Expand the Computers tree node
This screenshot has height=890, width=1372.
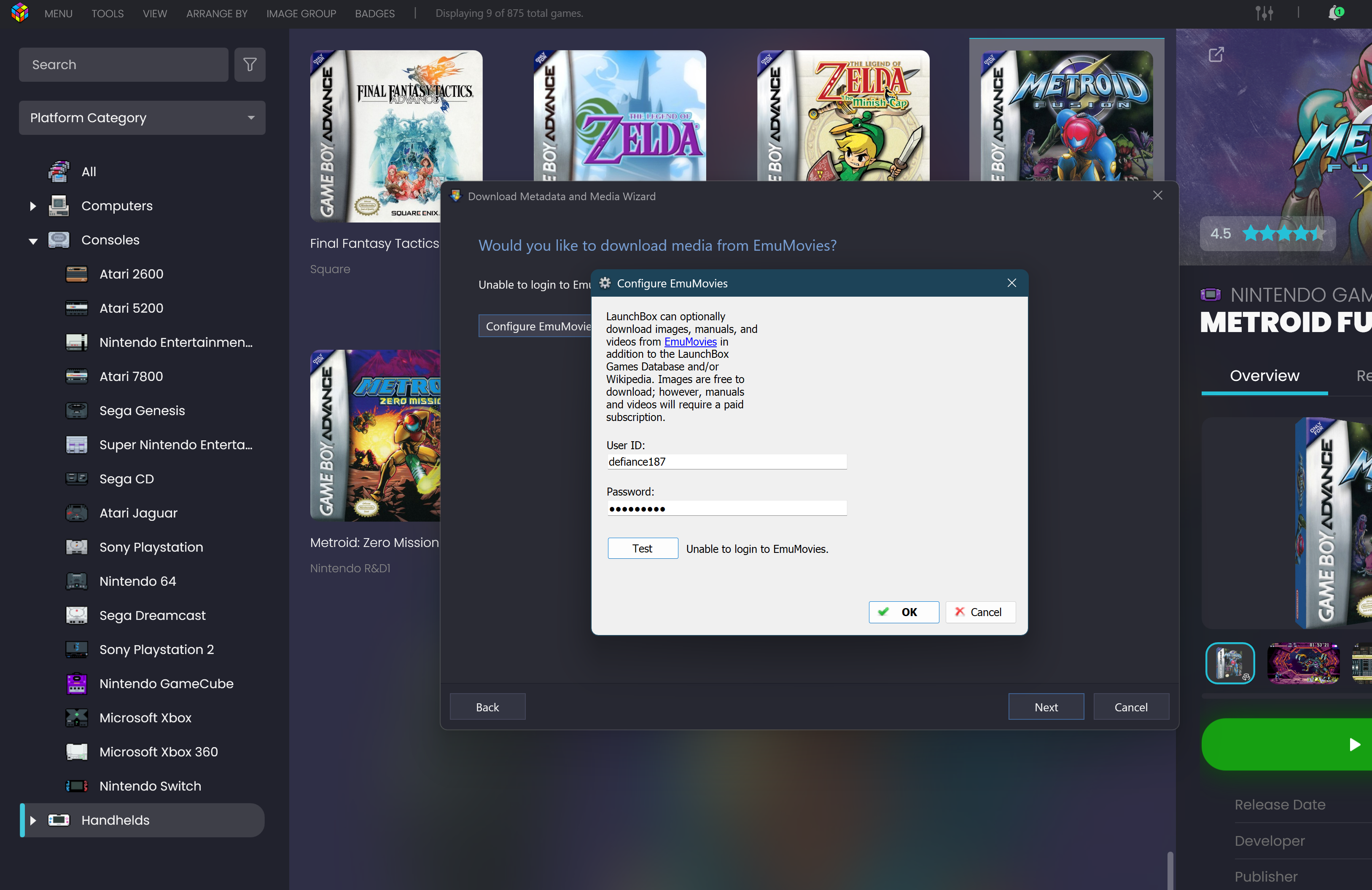33,206
